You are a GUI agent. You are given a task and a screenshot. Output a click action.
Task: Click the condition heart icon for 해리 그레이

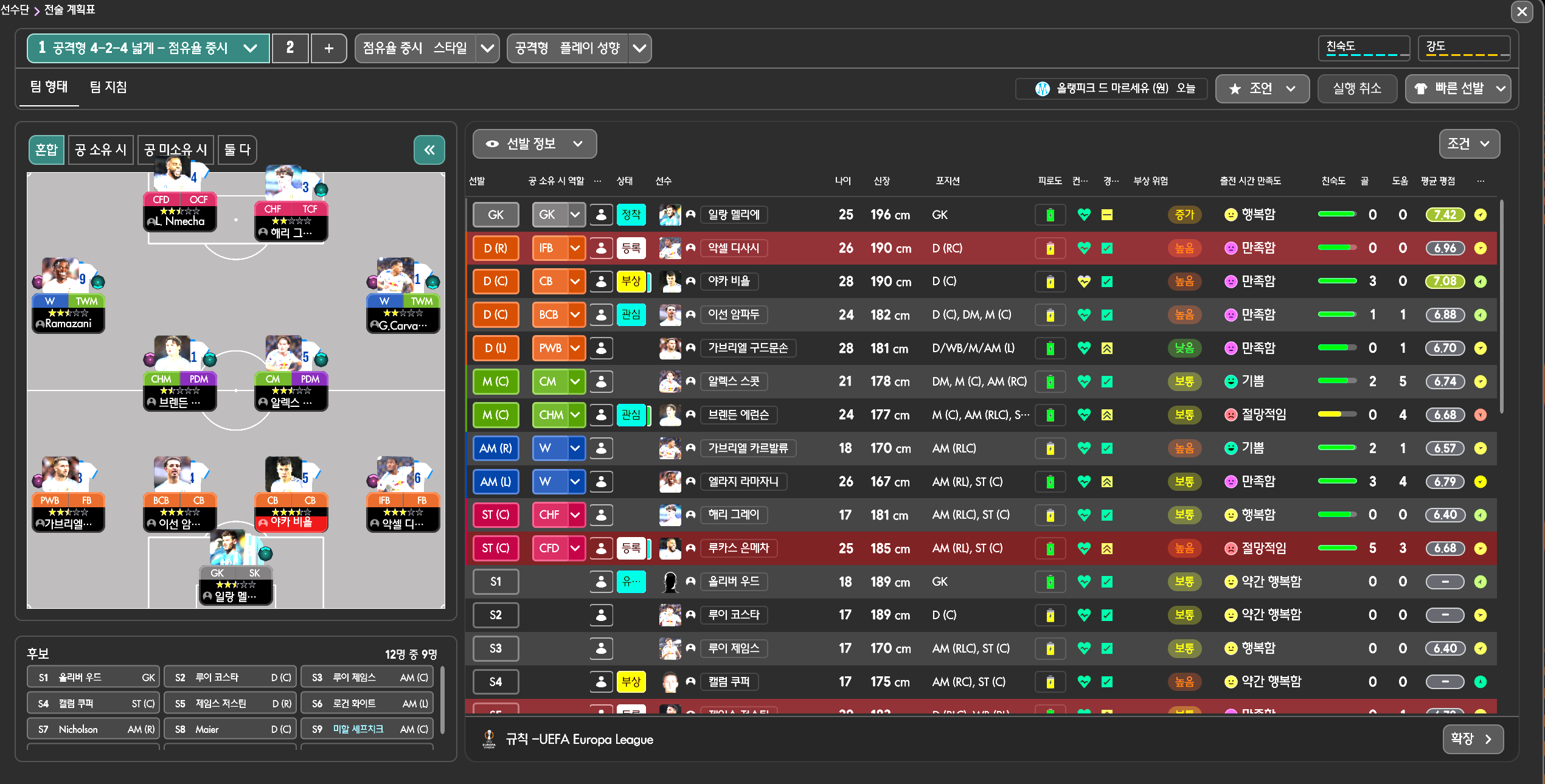click(x=1084, y=515)
